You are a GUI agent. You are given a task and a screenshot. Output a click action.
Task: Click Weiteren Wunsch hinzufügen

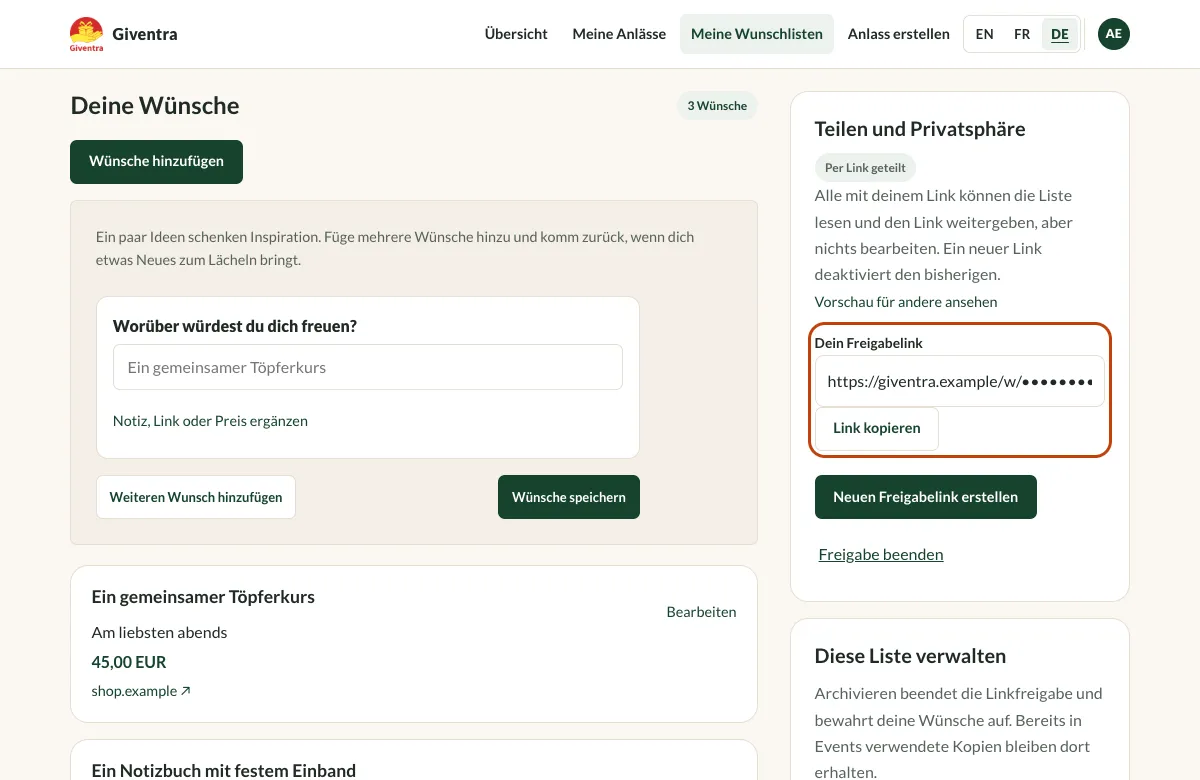pos(196,497)
